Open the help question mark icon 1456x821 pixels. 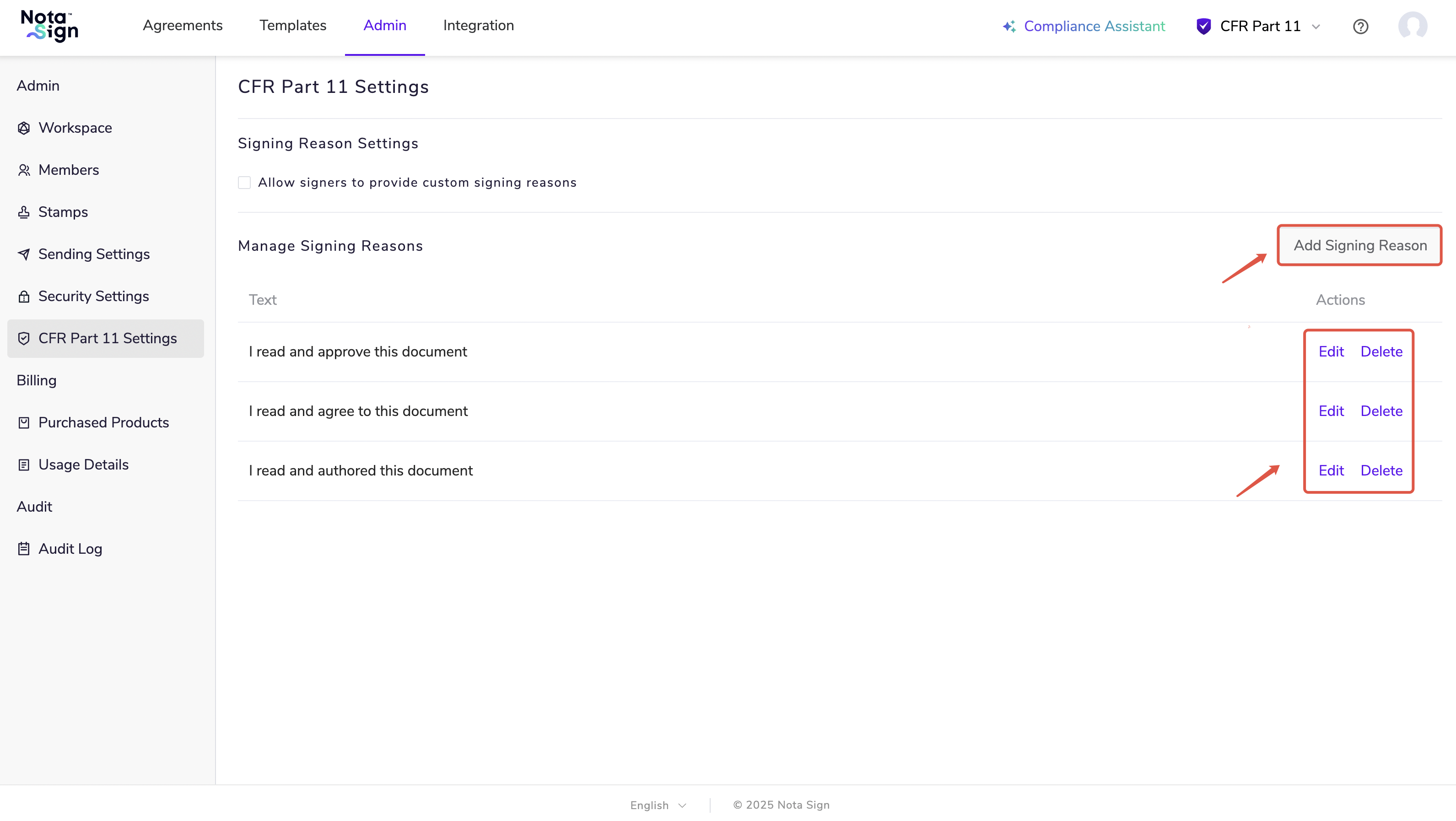1360,27
